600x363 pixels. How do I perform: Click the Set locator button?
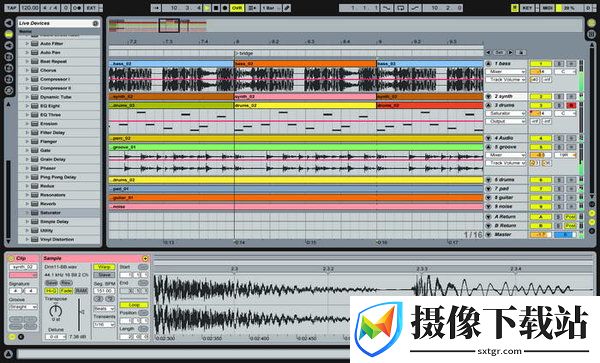(x=499, y=52)
